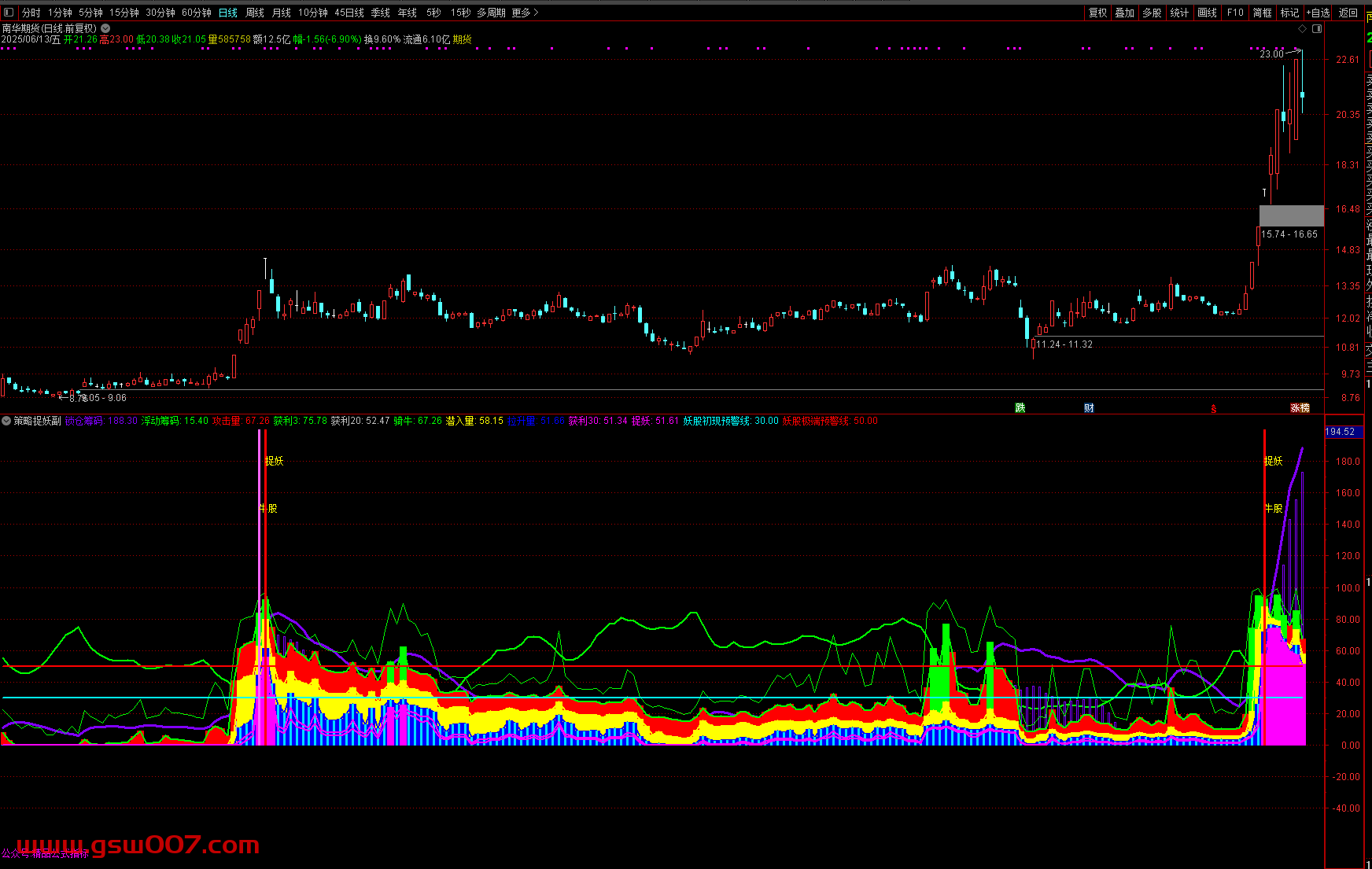Click the 16.48 price axis label
This screenshot has height=869, width=1372.
(1348, 209)
